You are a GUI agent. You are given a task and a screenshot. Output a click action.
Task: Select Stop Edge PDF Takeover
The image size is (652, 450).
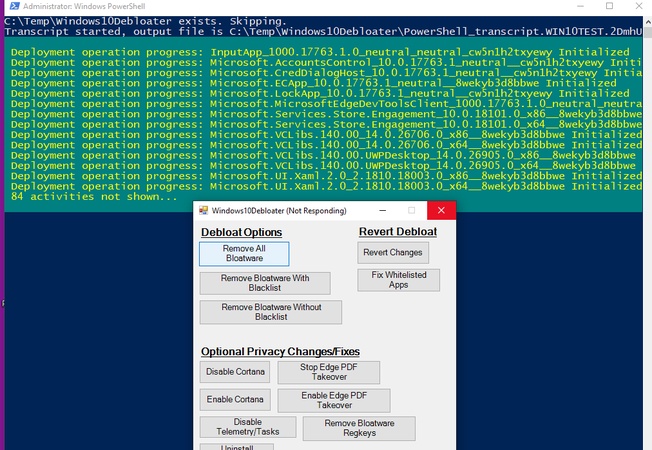pyautogui.click(x=328, y=372)
